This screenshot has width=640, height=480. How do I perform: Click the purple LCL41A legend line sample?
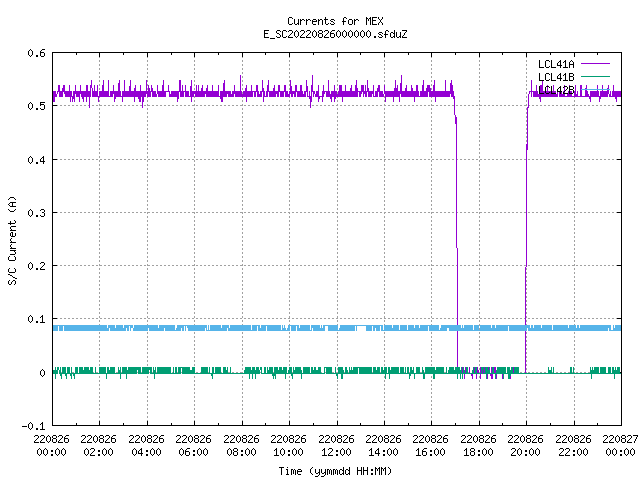pyautogui.click(x=595, y=64)
